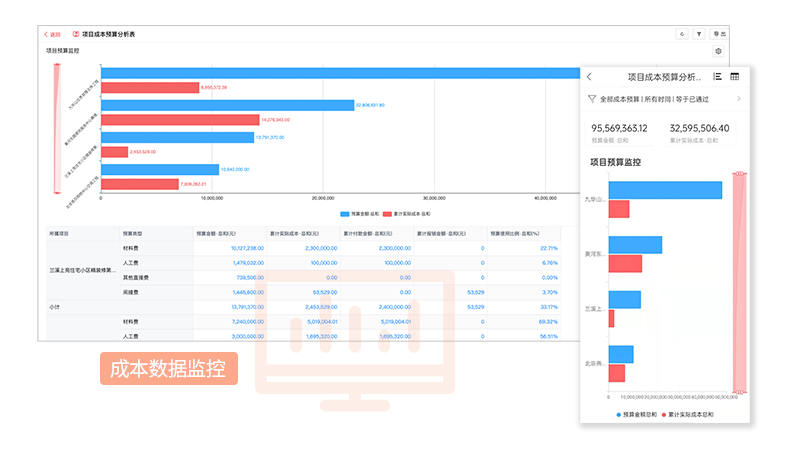Click desktop chart left range slider
The width and height of the screenshot is (792, 459).
pos(58,128)
